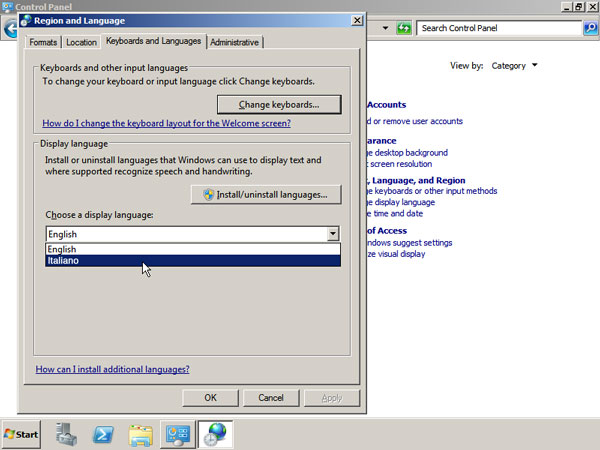Launch PowerShell from the taskbar

(x=103, y=434)
